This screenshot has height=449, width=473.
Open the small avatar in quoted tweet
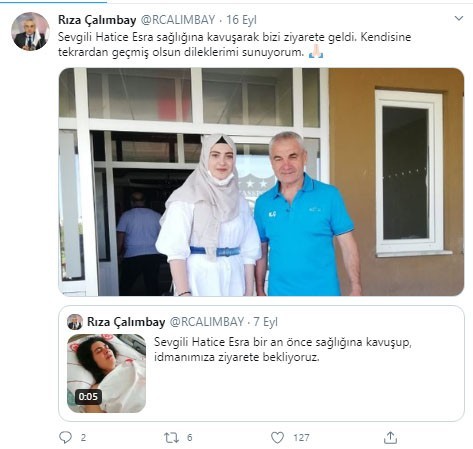[75, 322]
